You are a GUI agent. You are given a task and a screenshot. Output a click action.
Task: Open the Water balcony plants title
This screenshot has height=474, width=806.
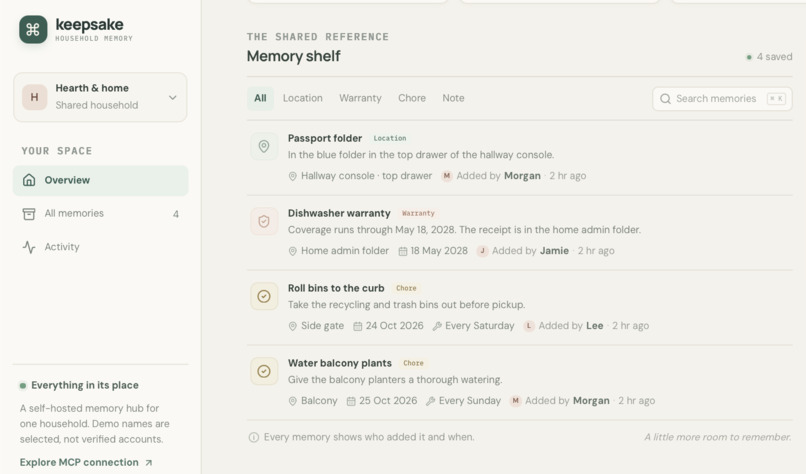click(340, 363)
